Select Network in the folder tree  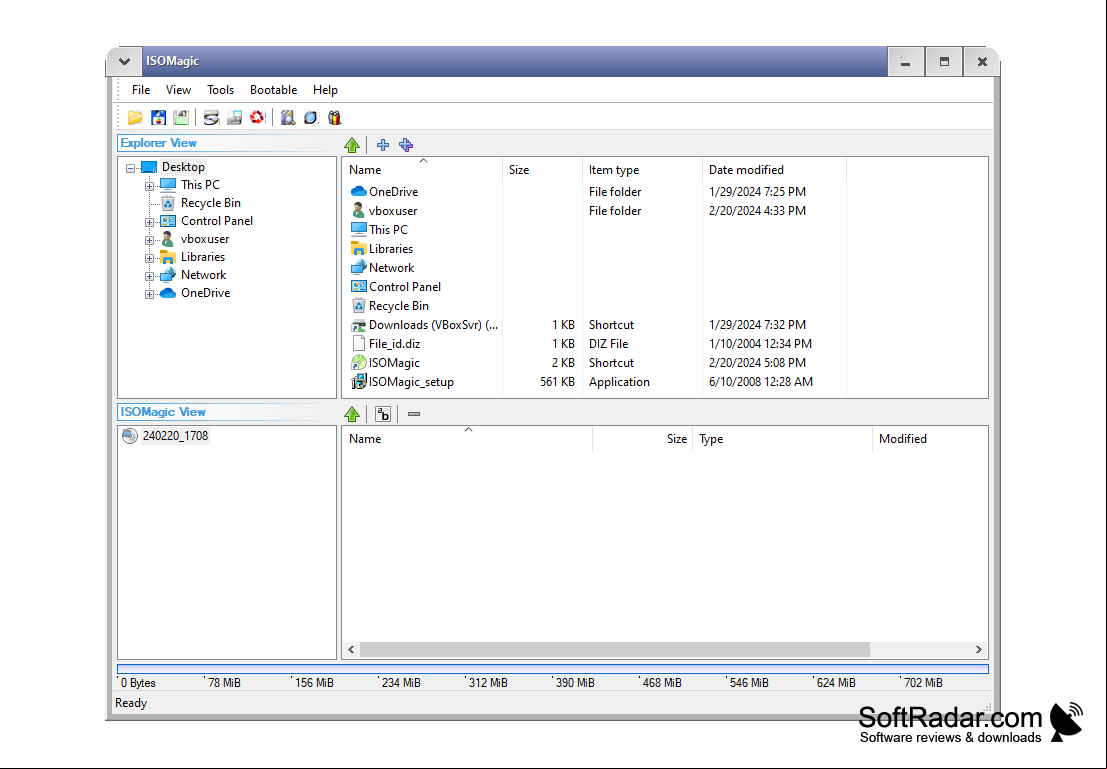click(203, 275)
